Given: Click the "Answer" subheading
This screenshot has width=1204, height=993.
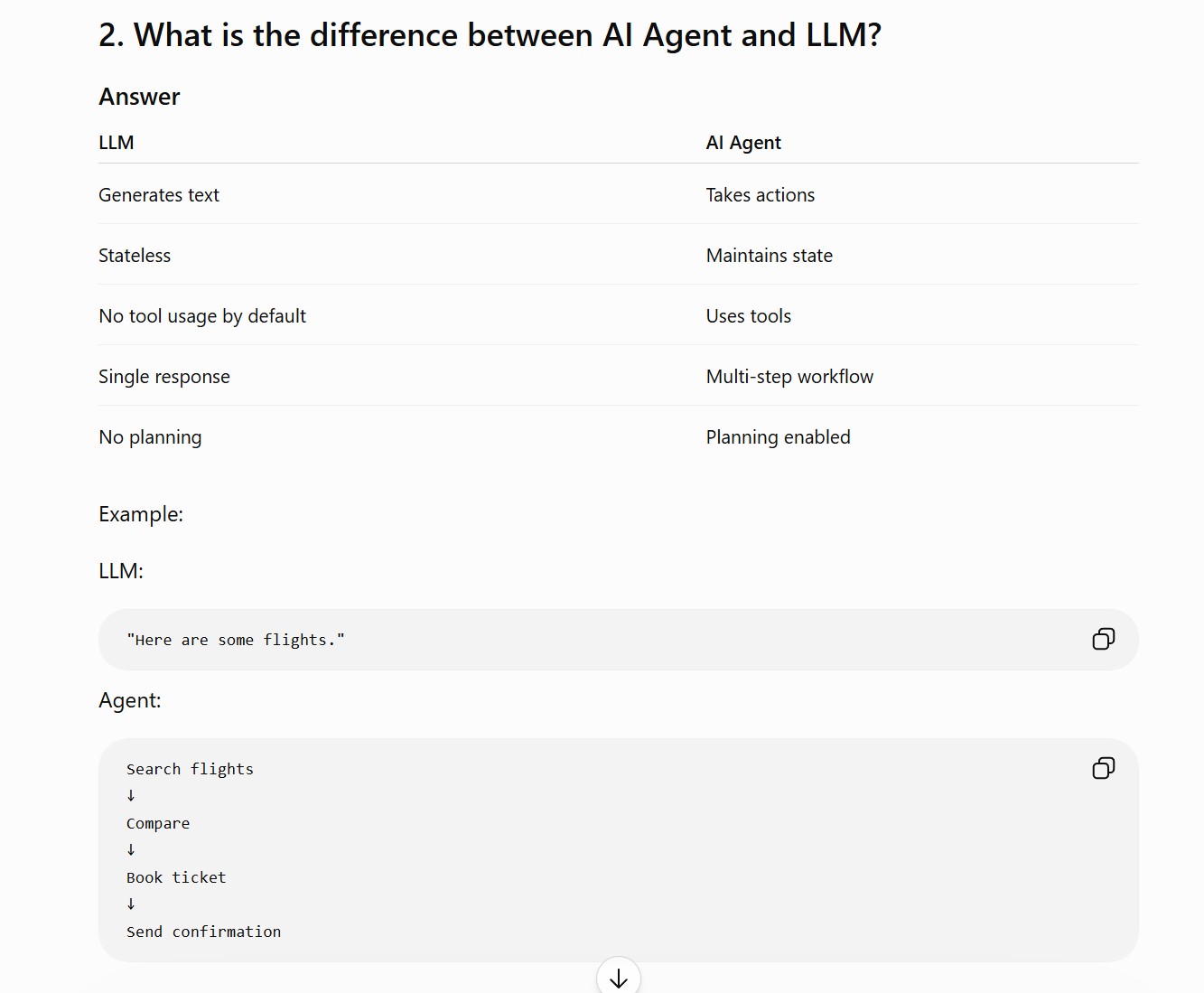Looking at the screenshot, I should [139, 97].
